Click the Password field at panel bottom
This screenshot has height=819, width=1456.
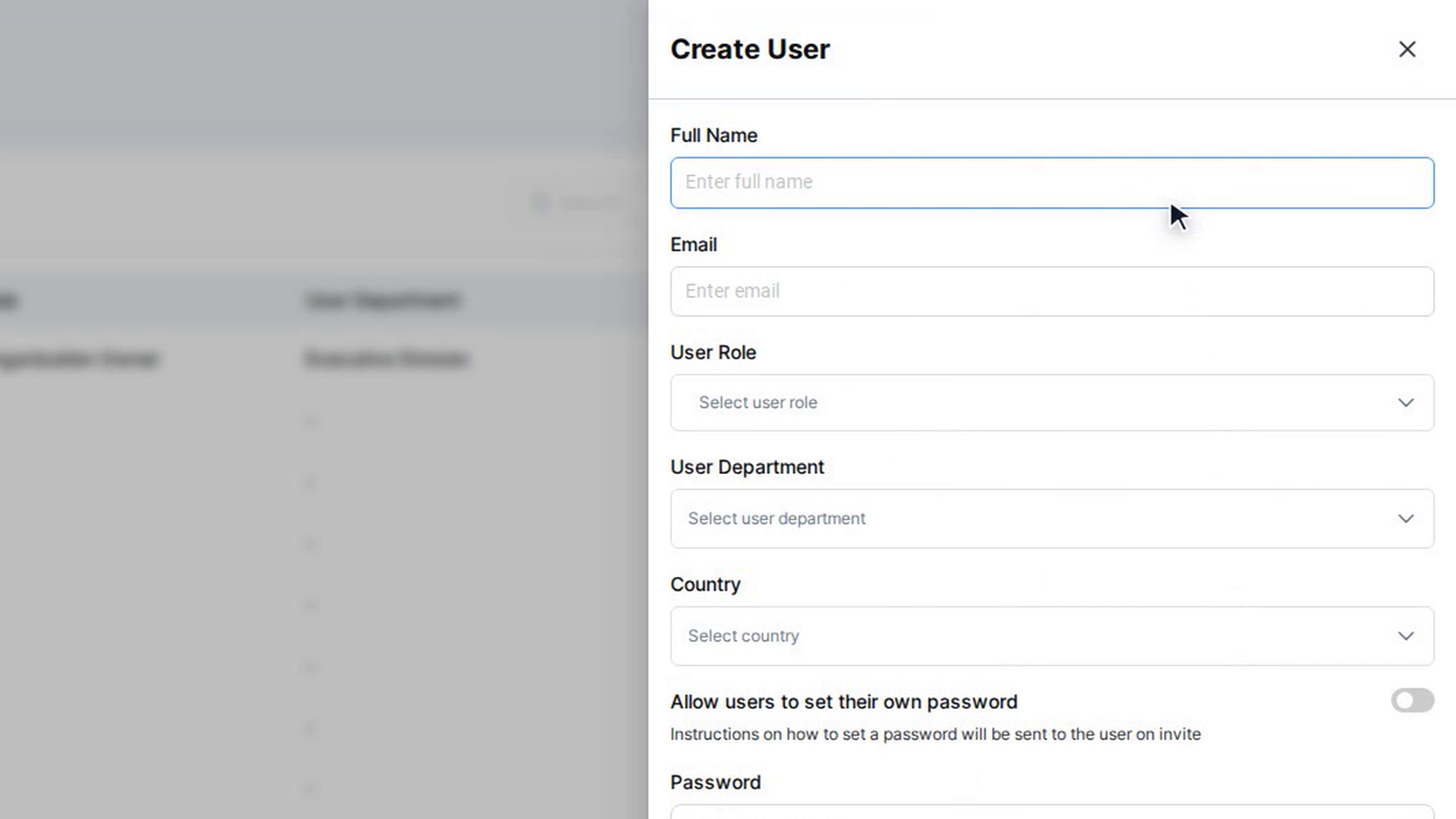click(x=1052, y=811)
